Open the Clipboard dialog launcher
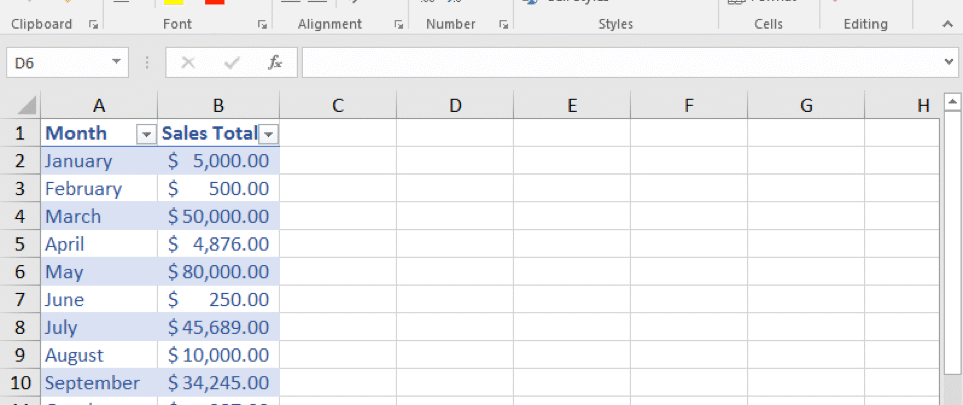963x405 pixels. [93, 24]
